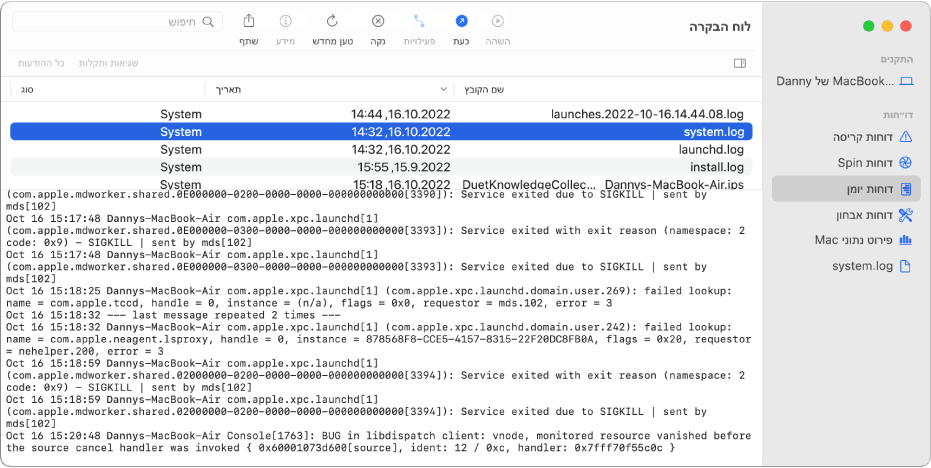
Task: Click the 'BUG in libdispatch client' log line
Action: click(379, 442)
